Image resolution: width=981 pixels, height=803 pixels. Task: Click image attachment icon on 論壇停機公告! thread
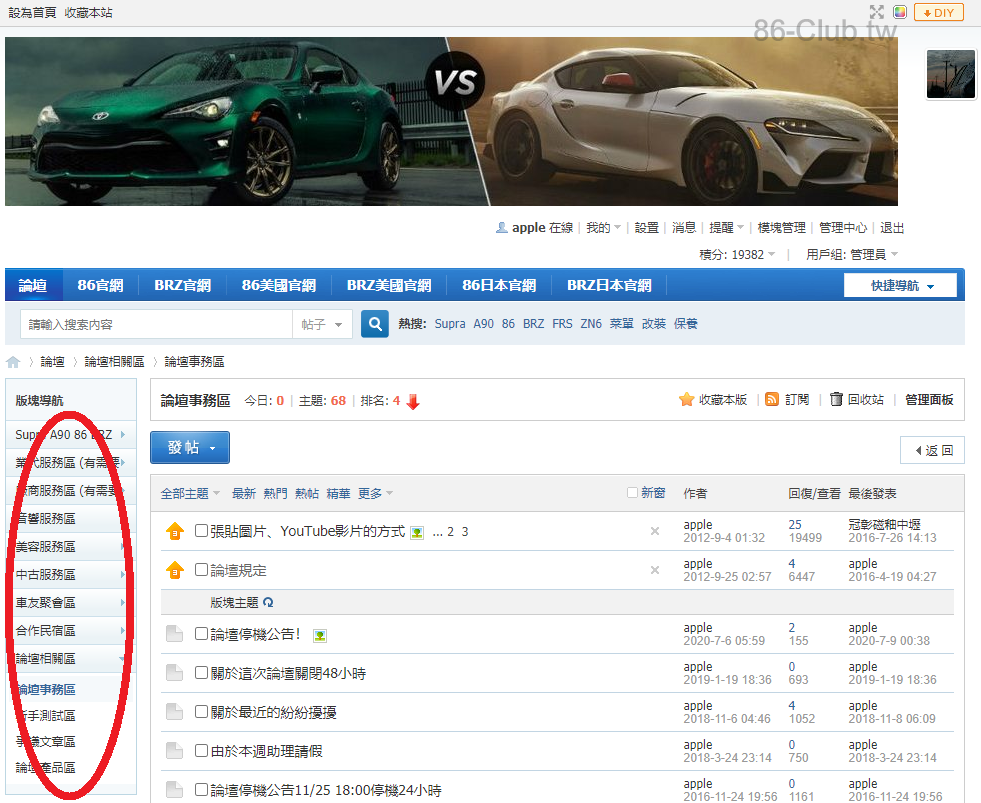click(319, 636)
